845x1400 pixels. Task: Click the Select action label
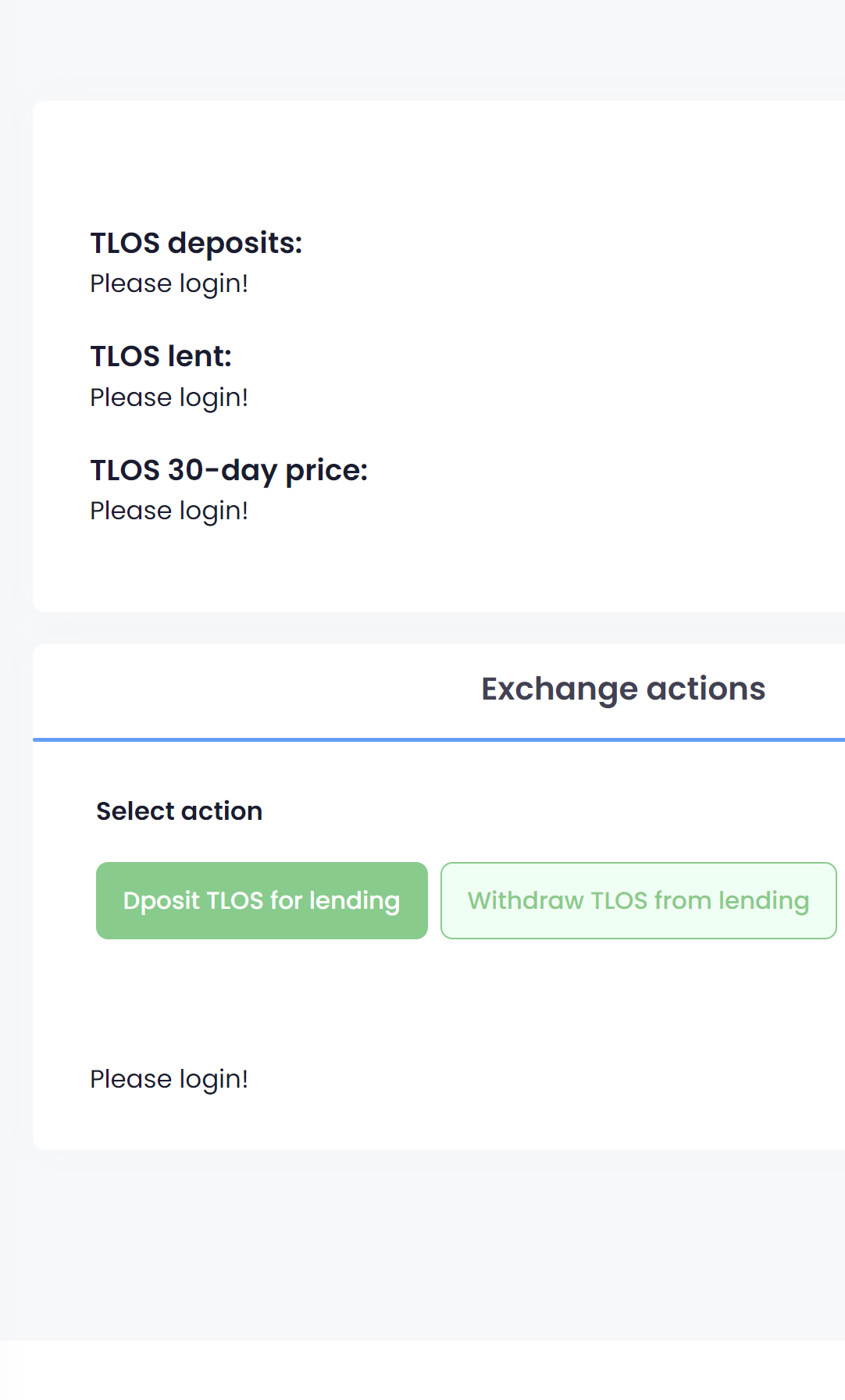pyautogui.click(x=179, y=811)
